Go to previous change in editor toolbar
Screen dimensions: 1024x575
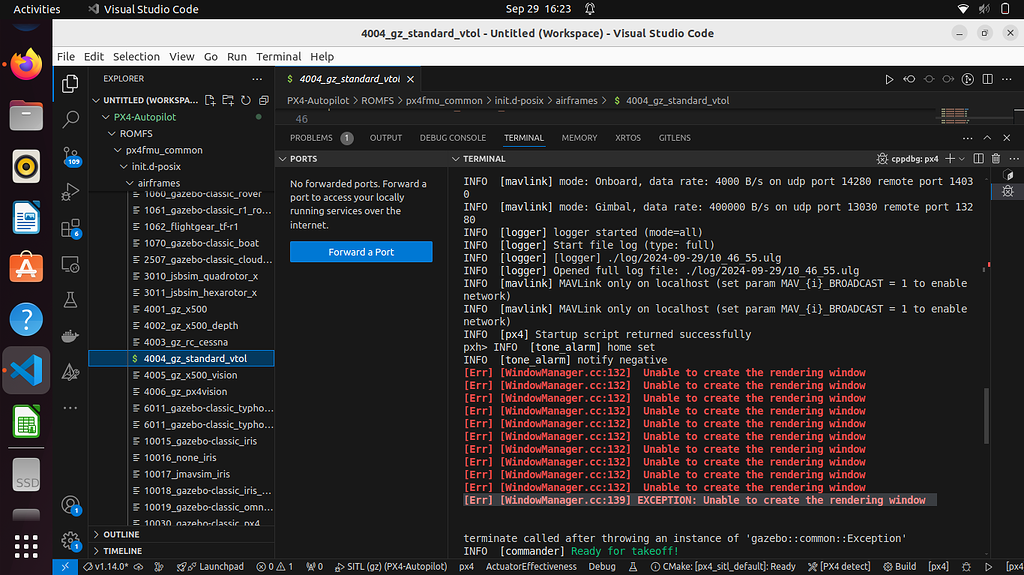click(909, 79)
